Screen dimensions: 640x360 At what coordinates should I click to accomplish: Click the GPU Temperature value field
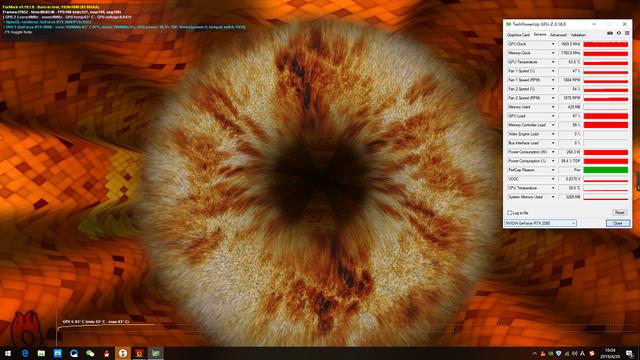point(569,62)
